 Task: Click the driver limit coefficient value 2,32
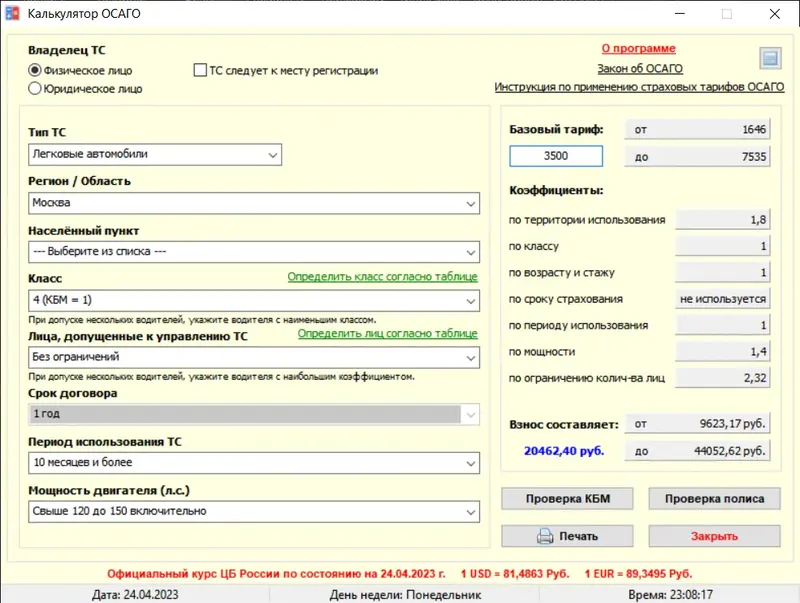722,378
